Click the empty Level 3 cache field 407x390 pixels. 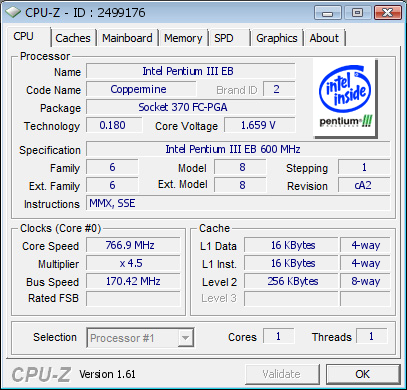[291, 298]
